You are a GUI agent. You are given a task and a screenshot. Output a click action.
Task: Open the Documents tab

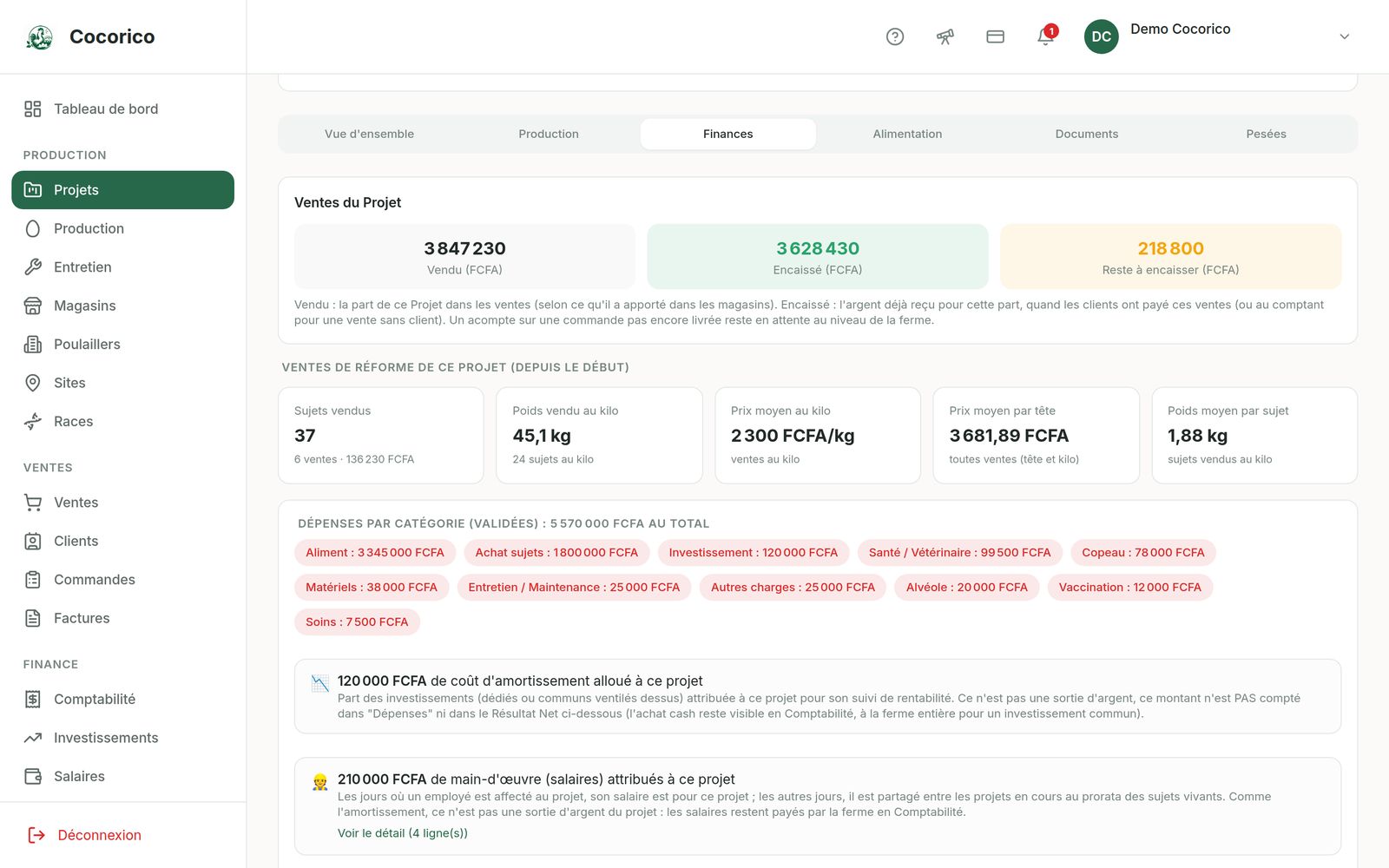pyautogui.click(x=1087, y=134)
